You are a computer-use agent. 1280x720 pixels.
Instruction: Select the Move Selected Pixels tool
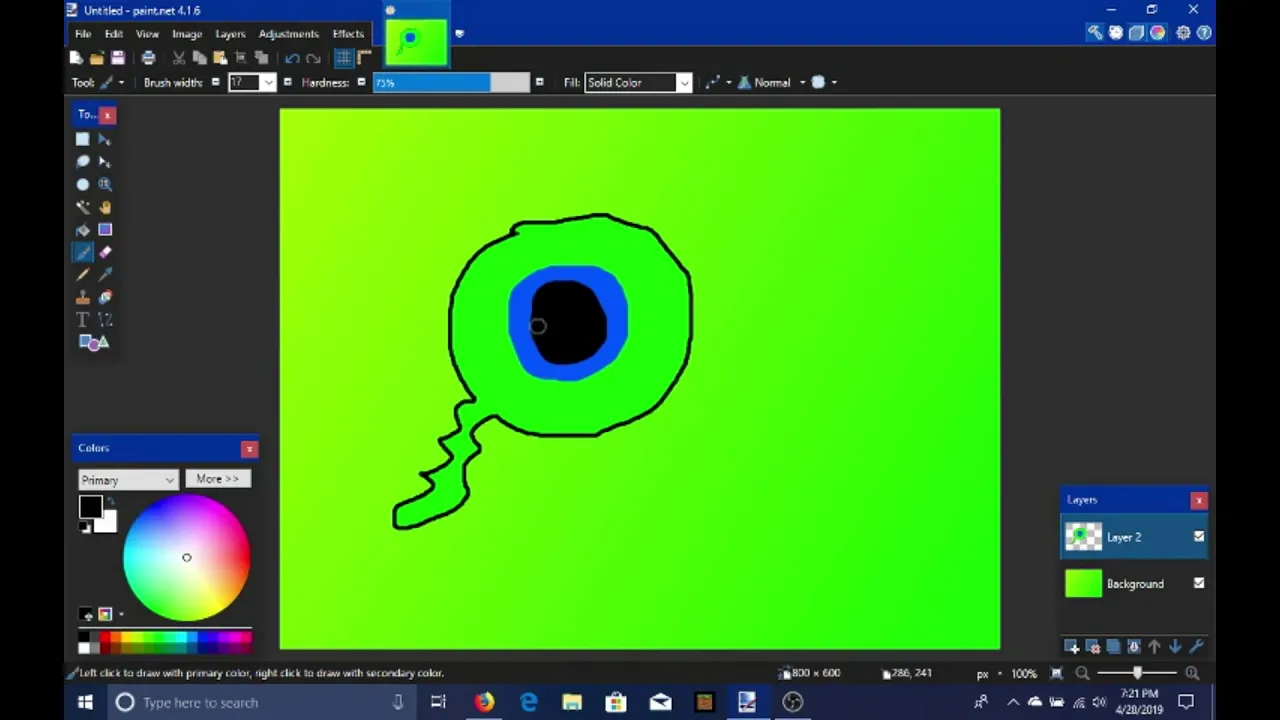pos(105,140)
